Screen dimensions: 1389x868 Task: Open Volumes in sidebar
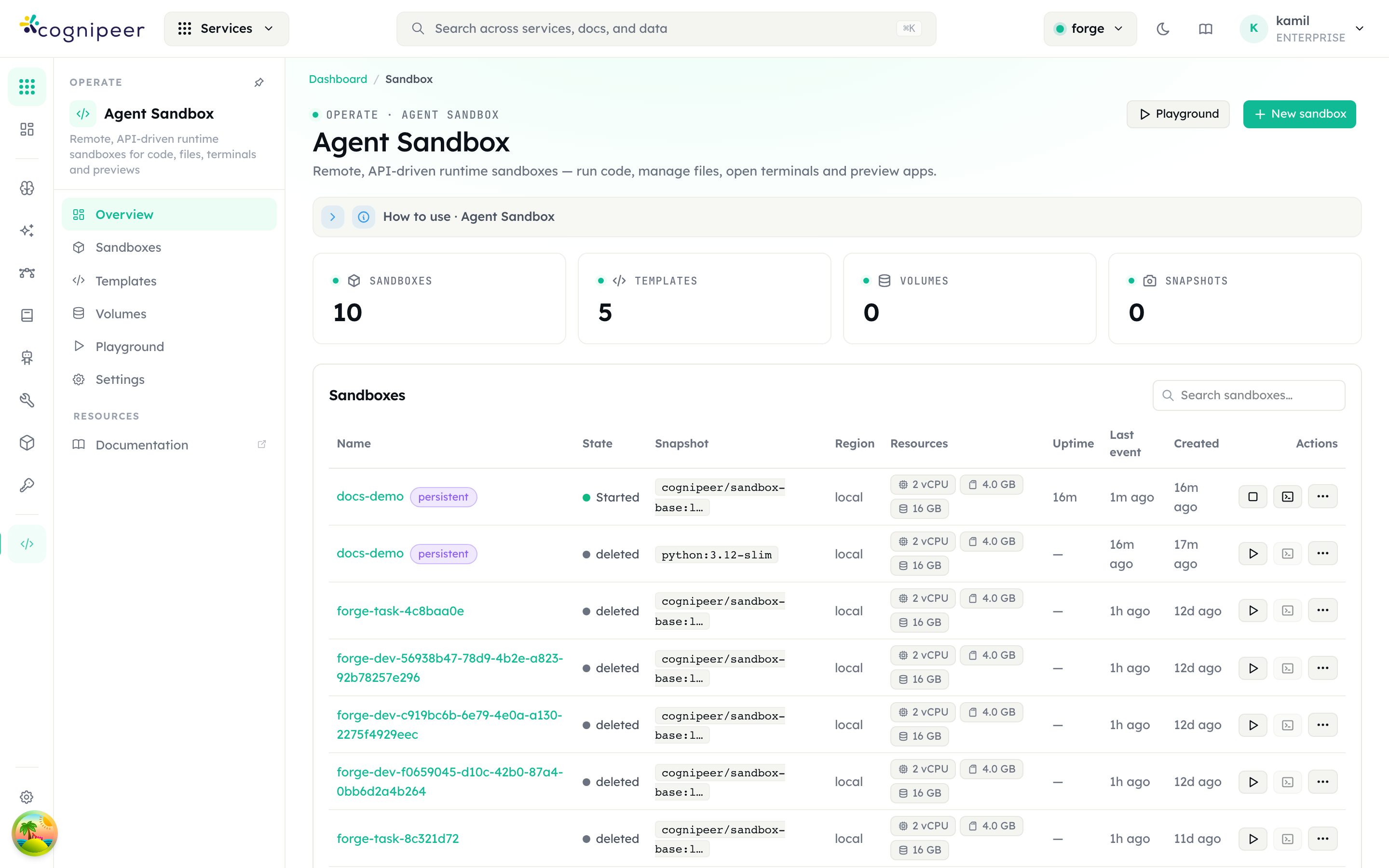pos(169,313)
